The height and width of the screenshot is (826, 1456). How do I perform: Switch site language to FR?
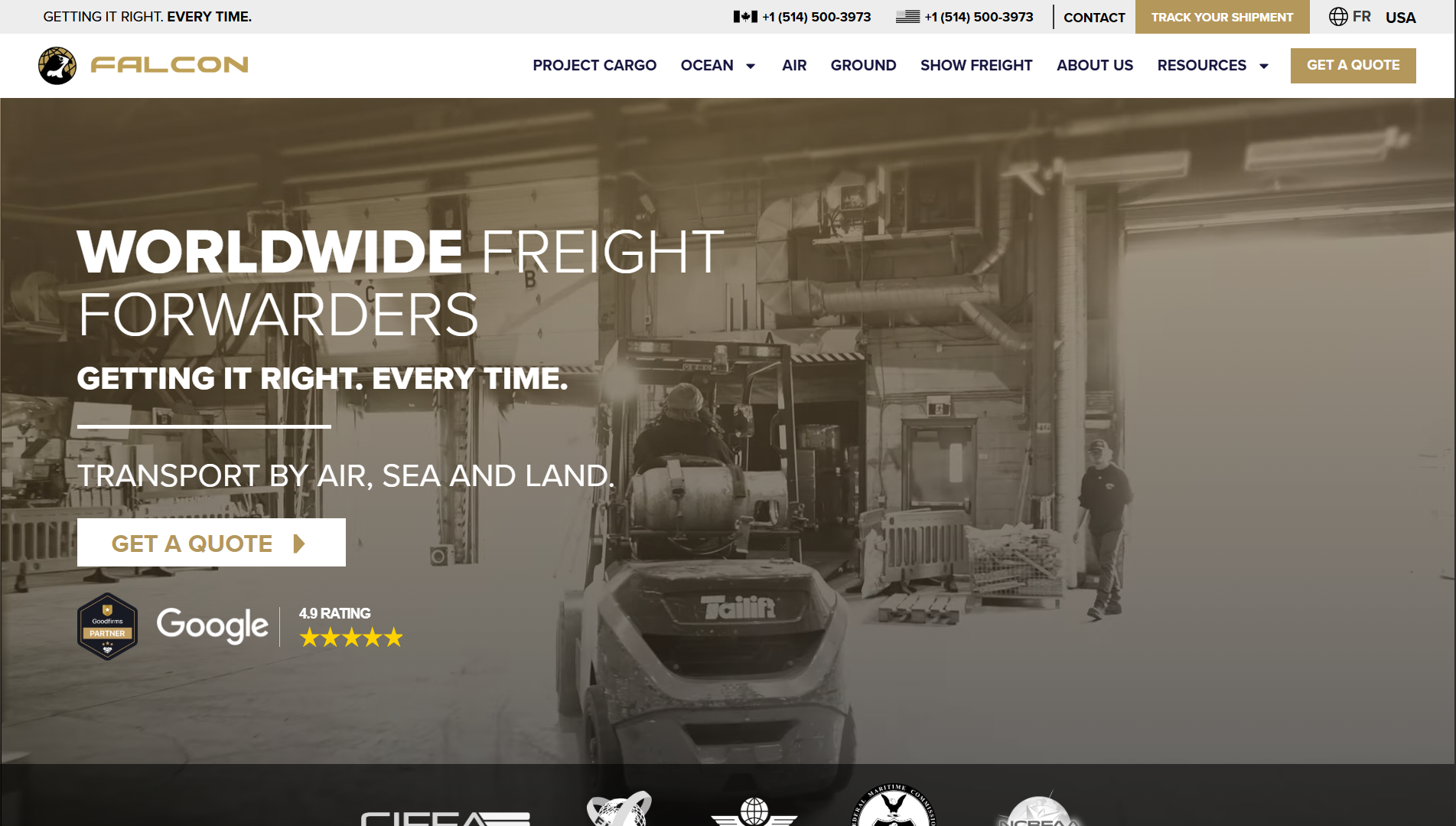pos(1361,17)
